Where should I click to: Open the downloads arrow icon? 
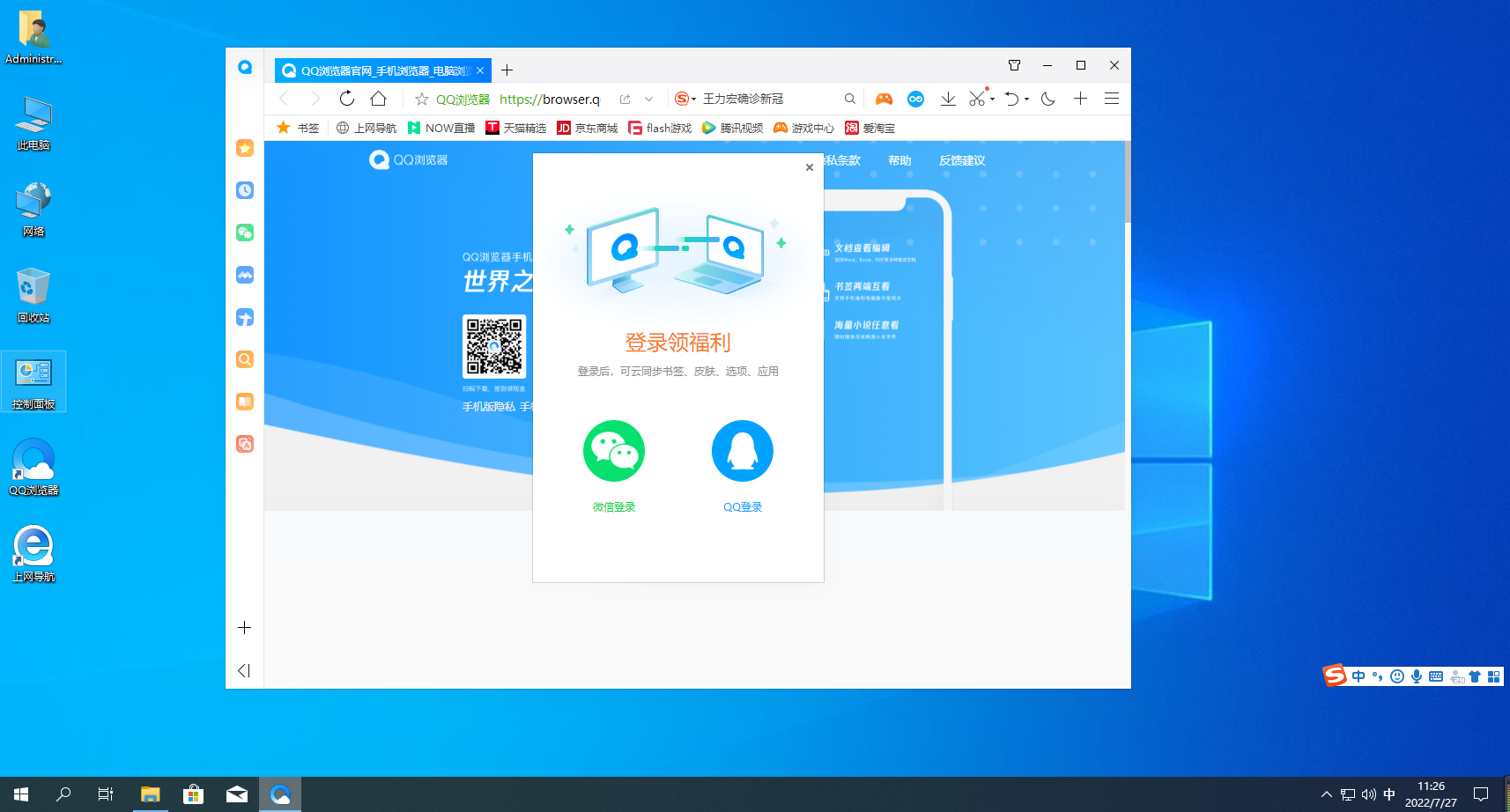coord(948,99)
